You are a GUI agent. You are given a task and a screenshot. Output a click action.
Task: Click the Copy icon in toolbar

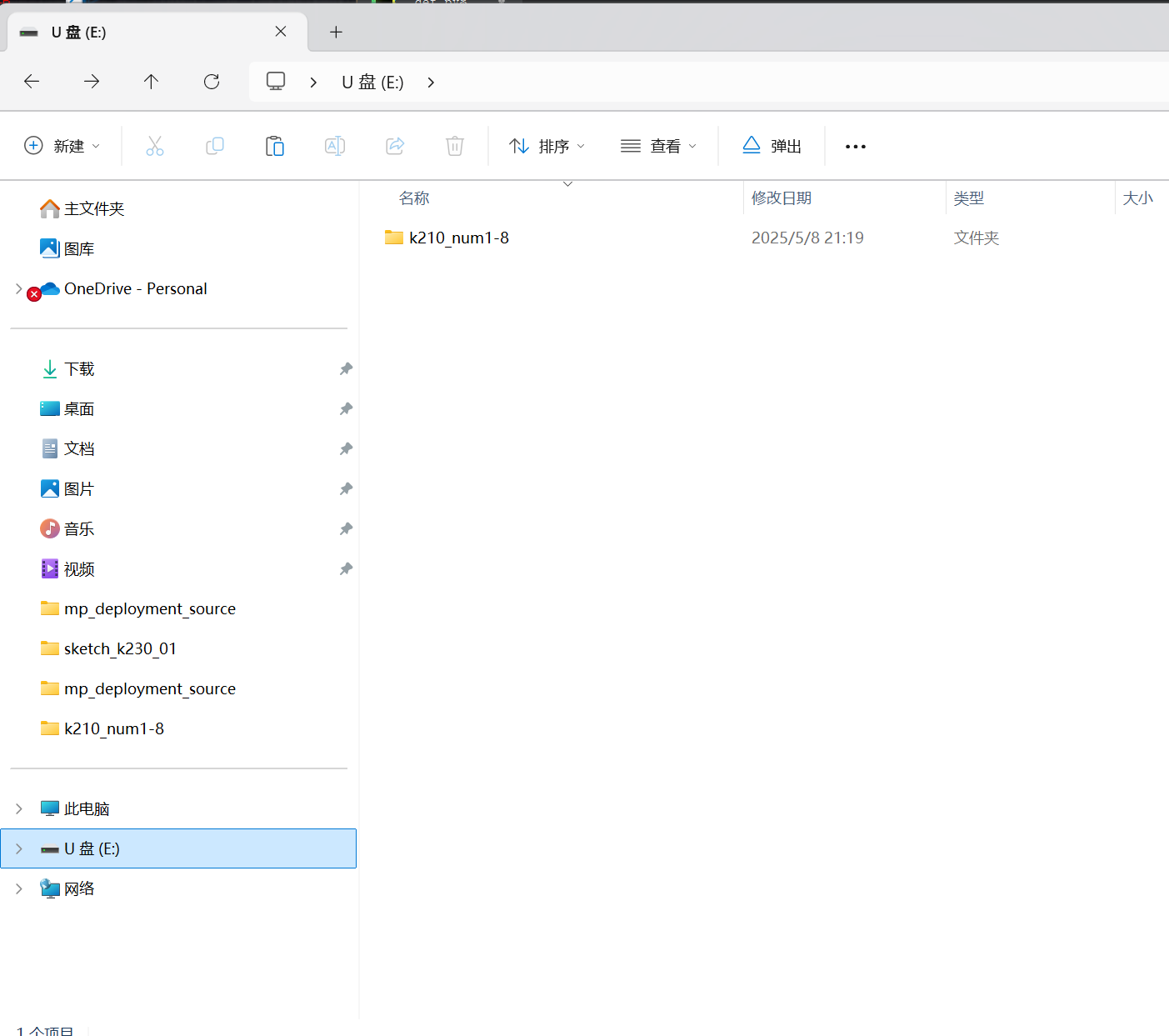(x=215, y=146)
